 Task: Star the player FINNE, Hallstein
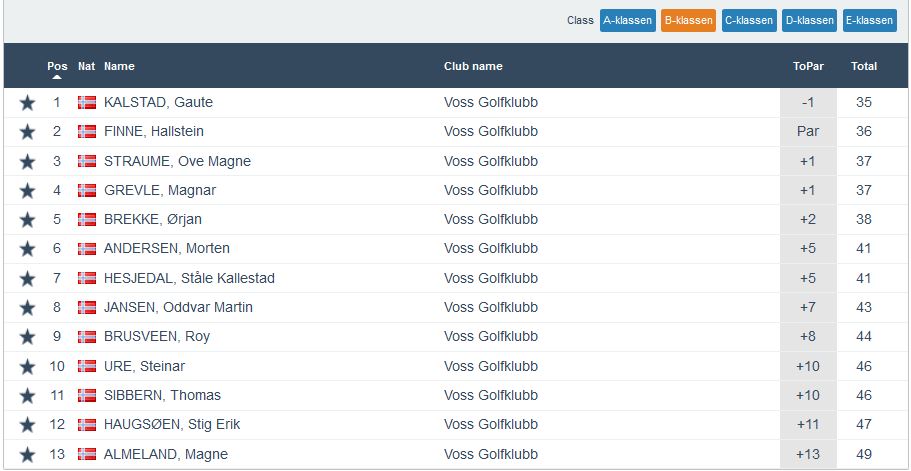click(27, 132)
